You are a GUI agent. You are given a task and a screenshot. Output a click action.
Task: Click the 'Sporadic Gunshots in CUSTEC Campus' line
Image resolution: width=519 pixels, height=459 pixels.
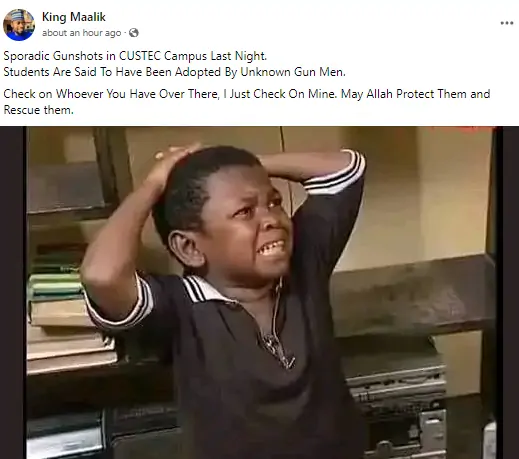tap(135, 56)
